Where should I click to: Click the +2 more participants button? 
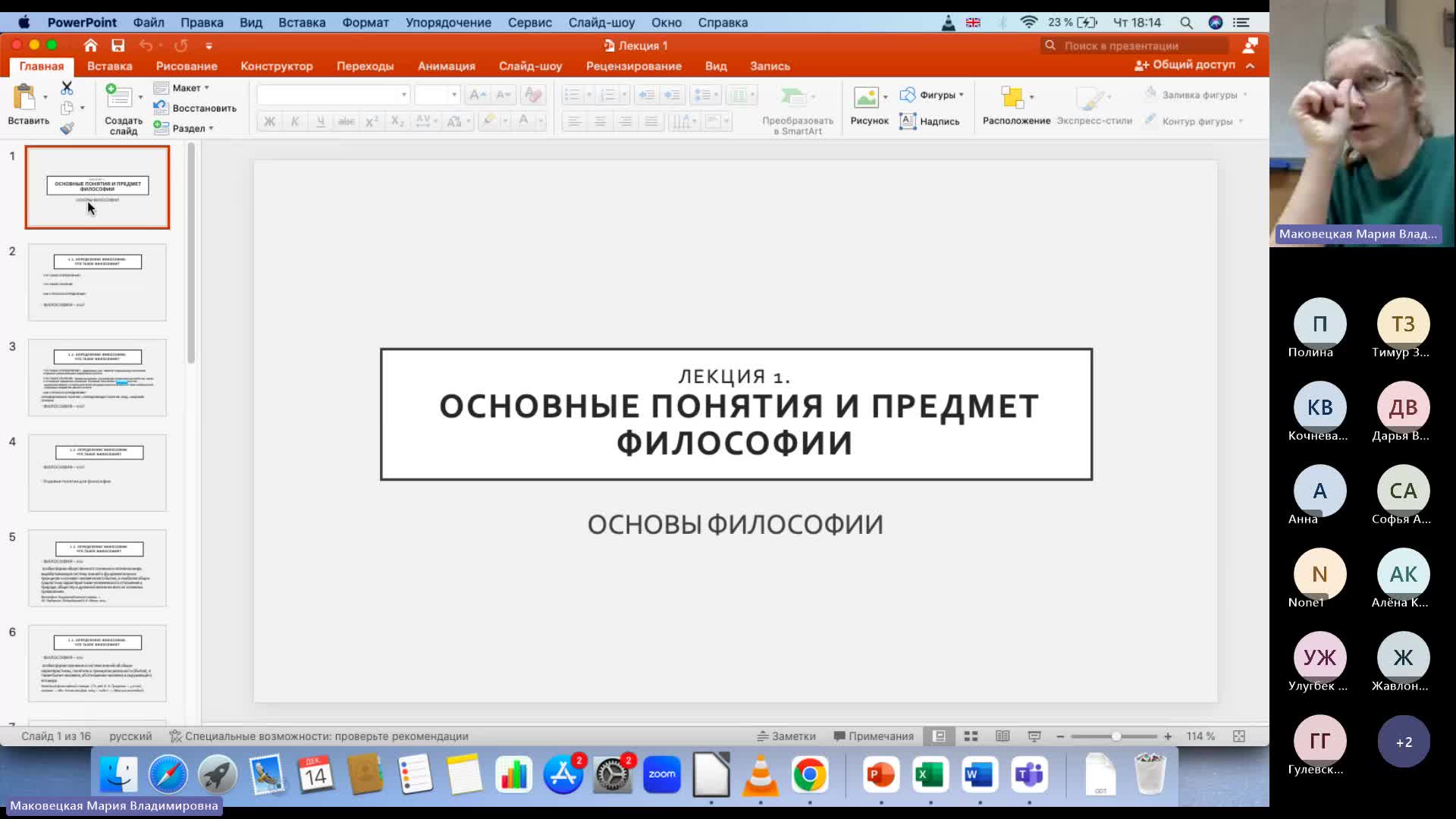pyautogui.click(x=1404, y=742)
